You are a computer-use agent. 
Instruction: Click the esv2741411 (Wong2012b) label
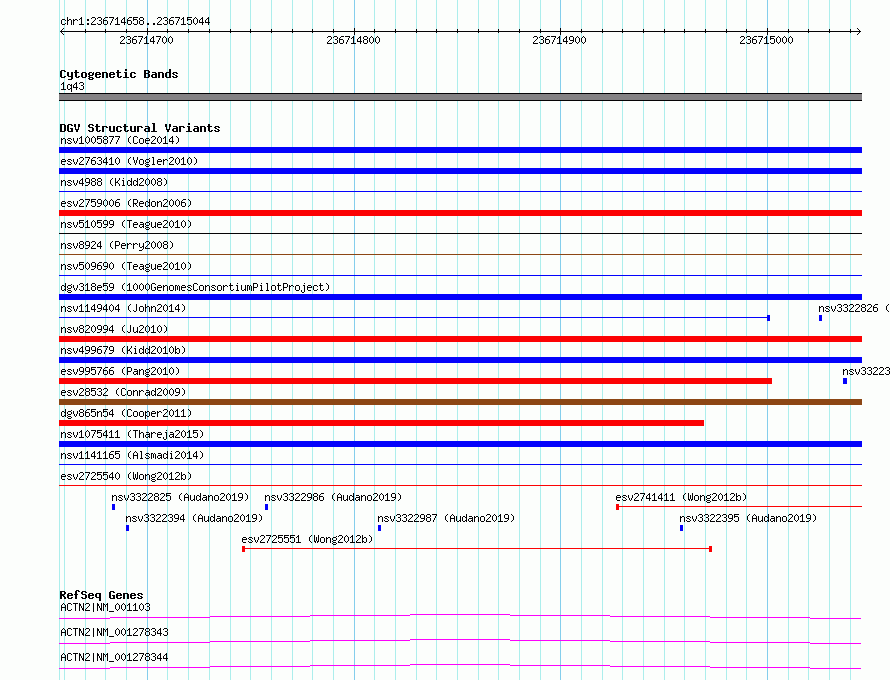681,497
